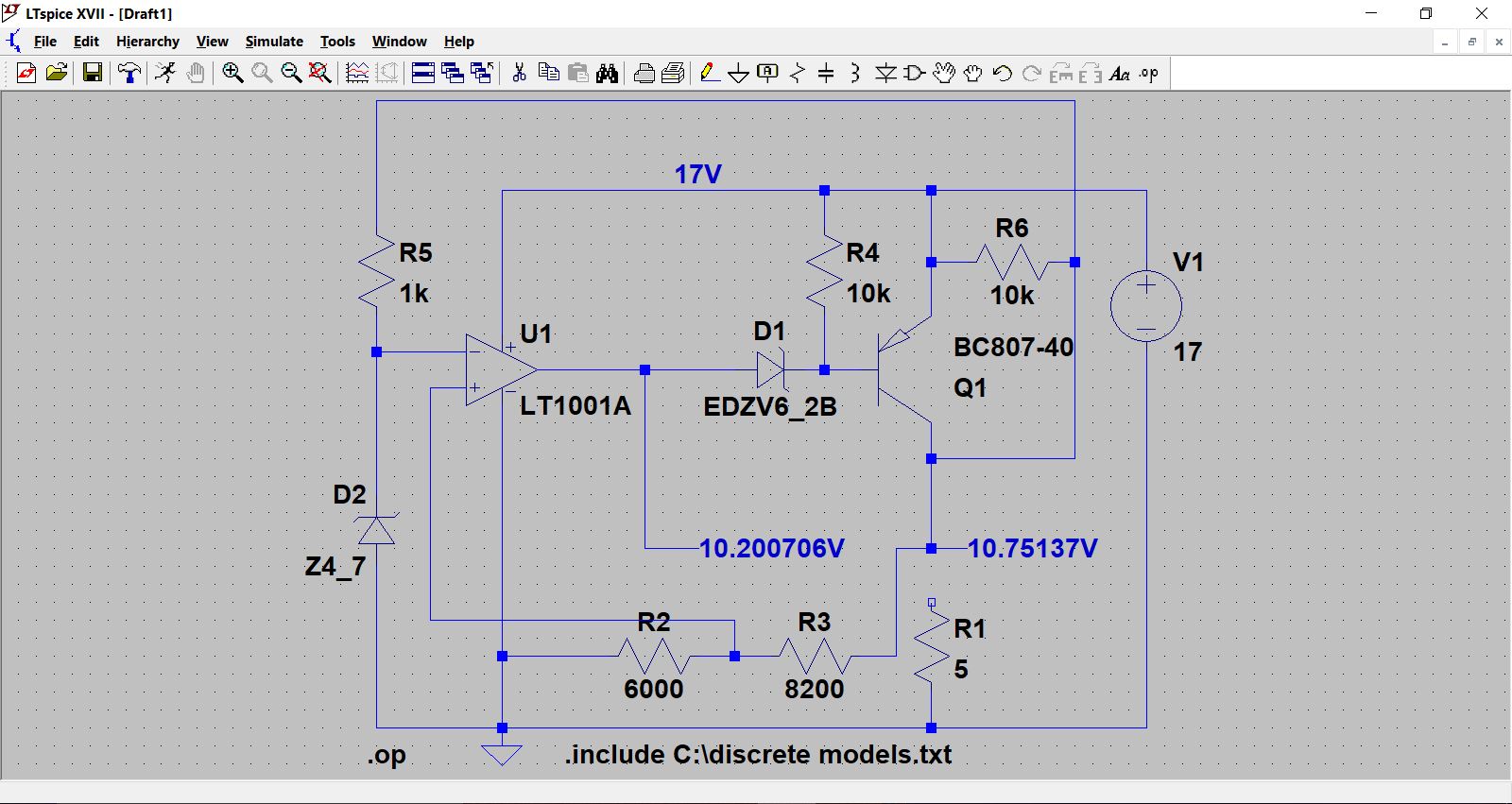Viewport: 1512px width, 804px height.
Task: Click the V1 voltage source symbol
Action: (x=1145, y=306)
